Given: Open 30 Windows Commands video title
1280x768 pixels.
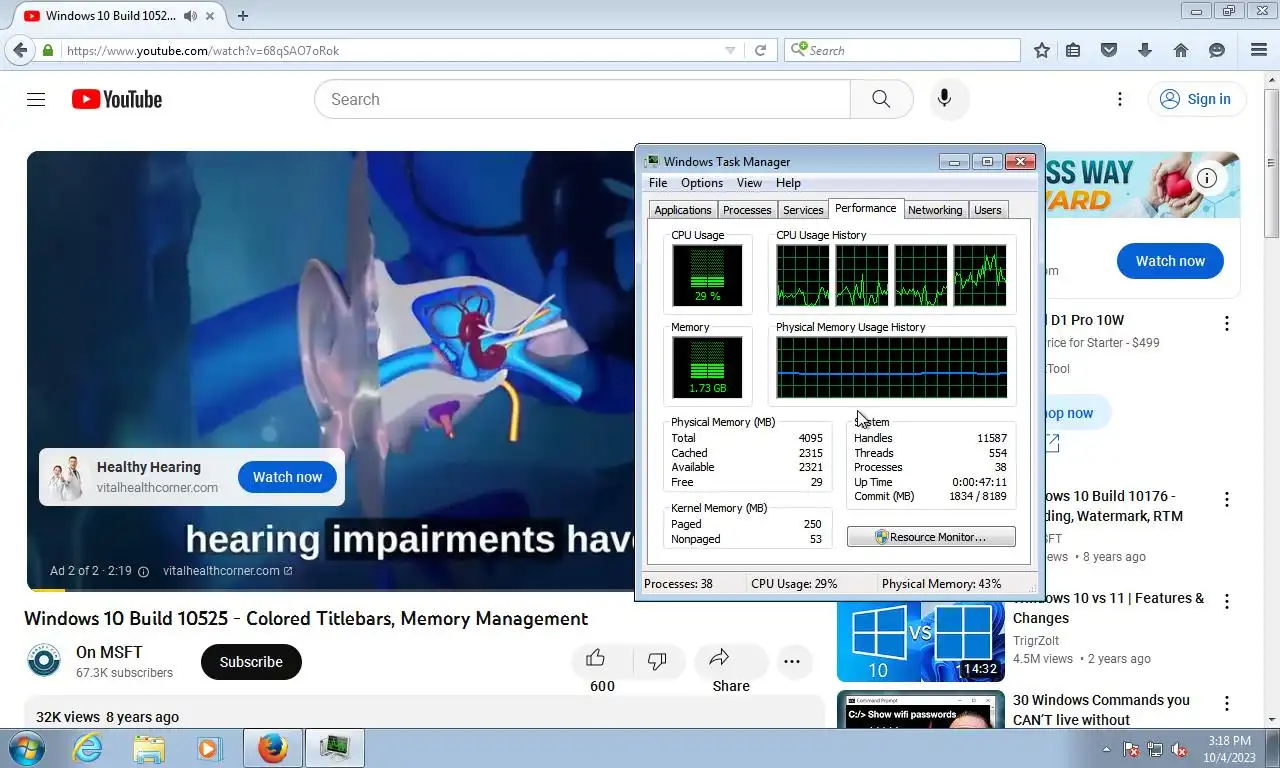Looking at the screenshot, I should [1101, 709].
